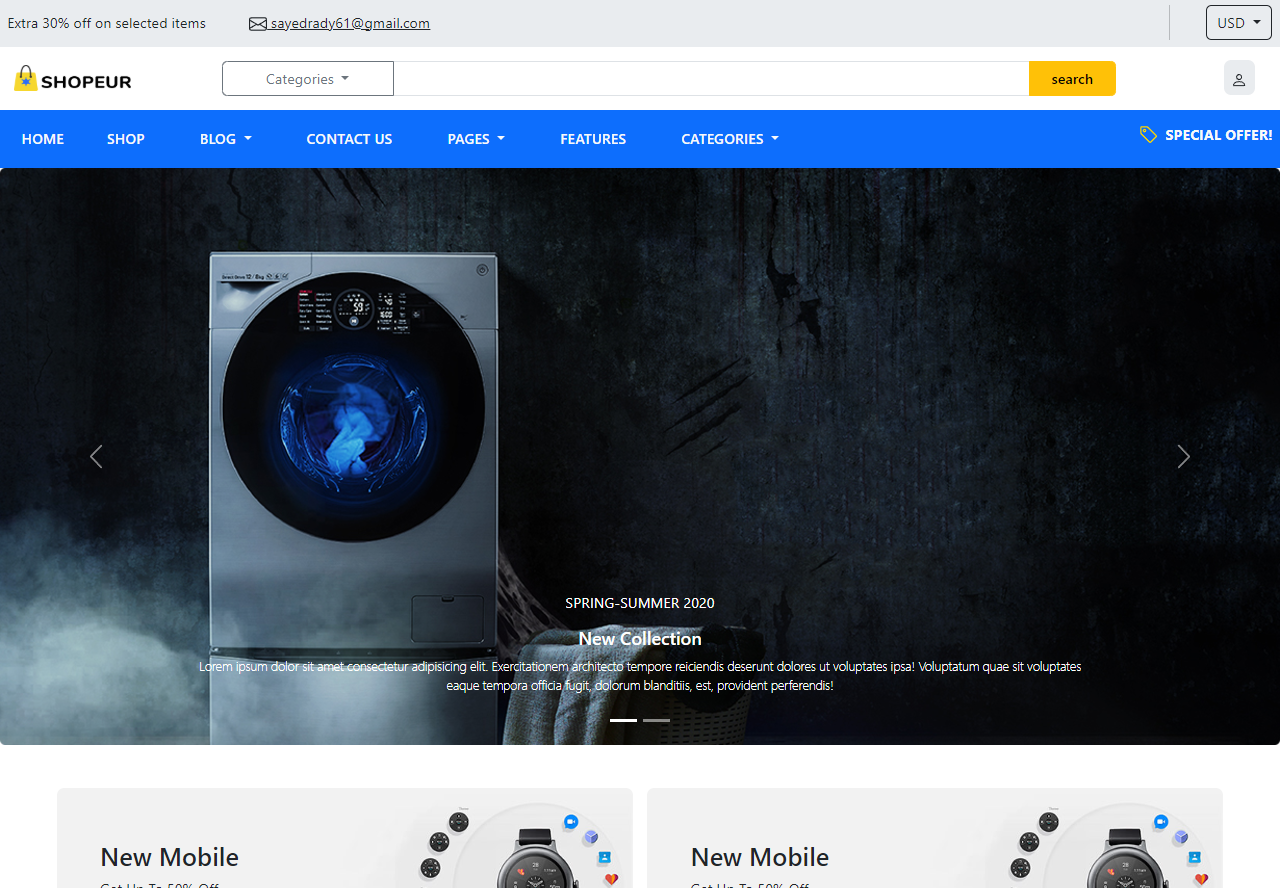The image size is (1280, 888).
Task: Click the Shopeur shopping bag logo
Action: tap(26, 79)
